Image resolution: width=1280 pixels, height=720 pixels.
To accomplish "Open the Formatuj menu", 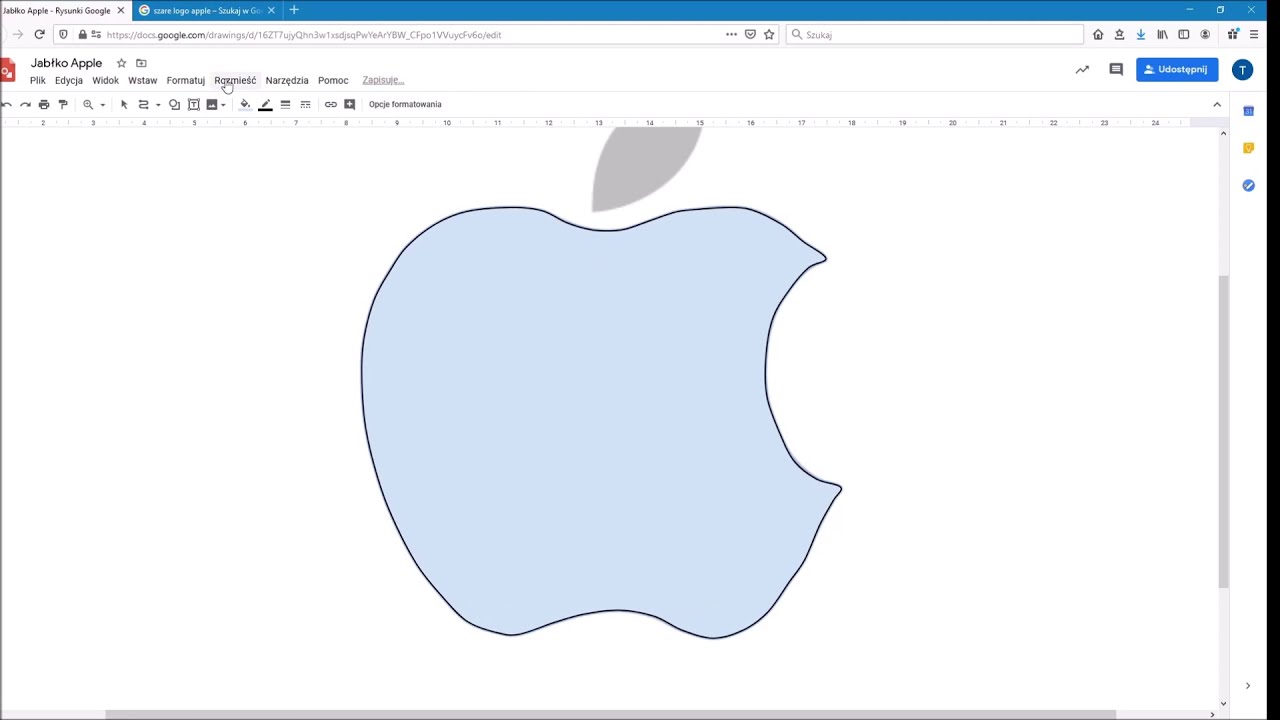I will pos(185,80).
